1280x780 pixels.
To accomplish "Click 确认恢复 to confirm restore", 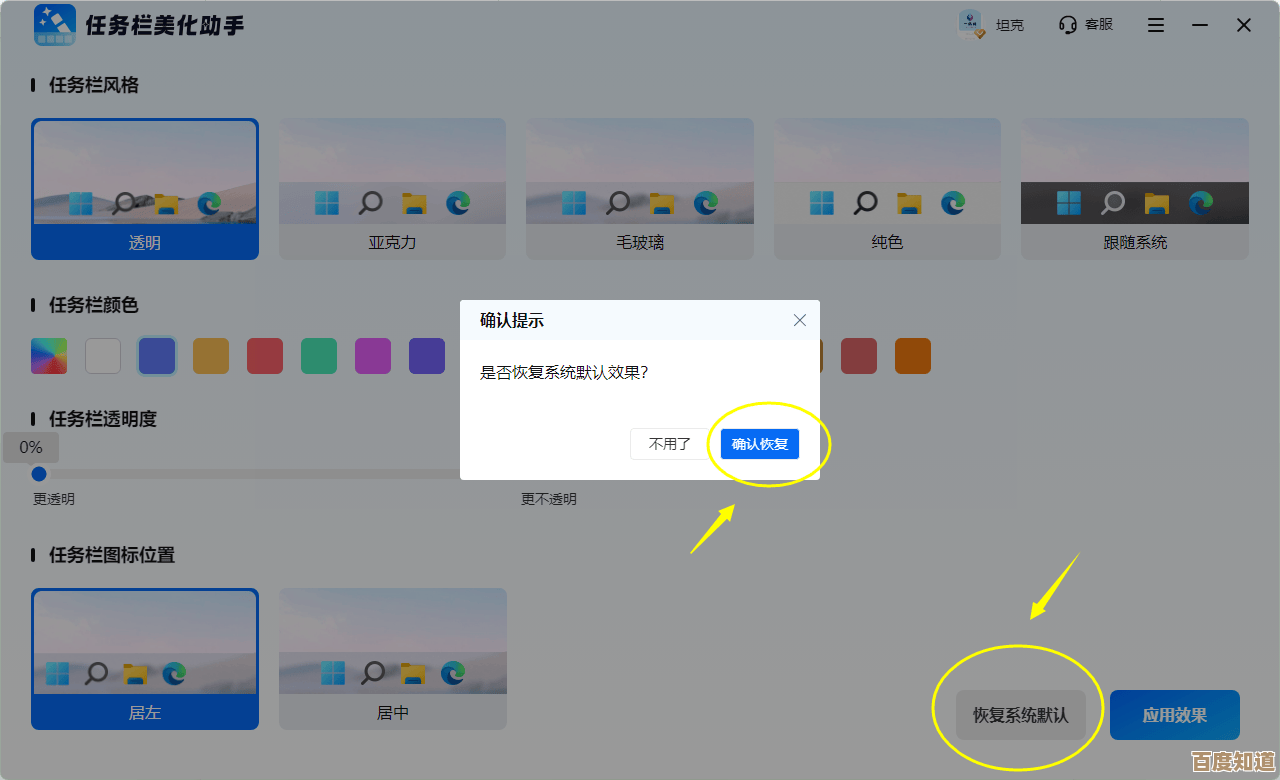I will click(760, 444).
